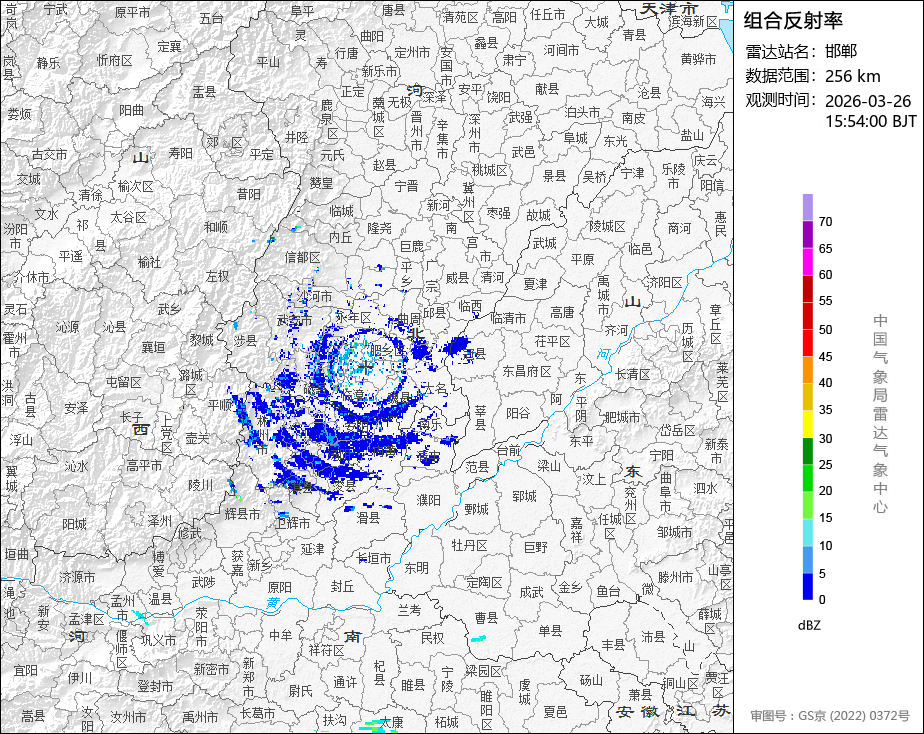The width and height of the screenshot is (924, 734).
Task: Click the purple 65–70 dBZ legend swatch
Action: [807, 234]
